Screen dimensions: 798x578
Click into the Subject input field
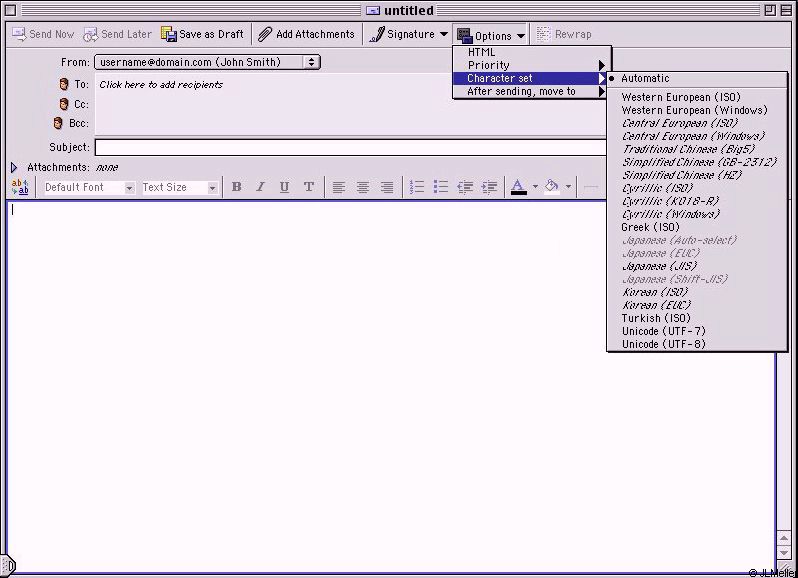click(x=350, y=147)
